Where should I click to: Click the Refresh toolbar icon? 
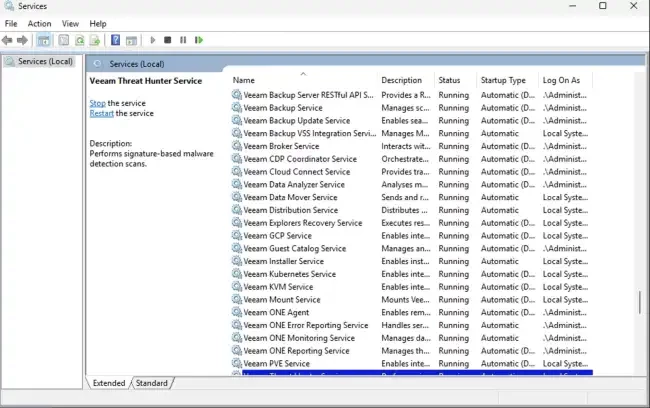80,40
